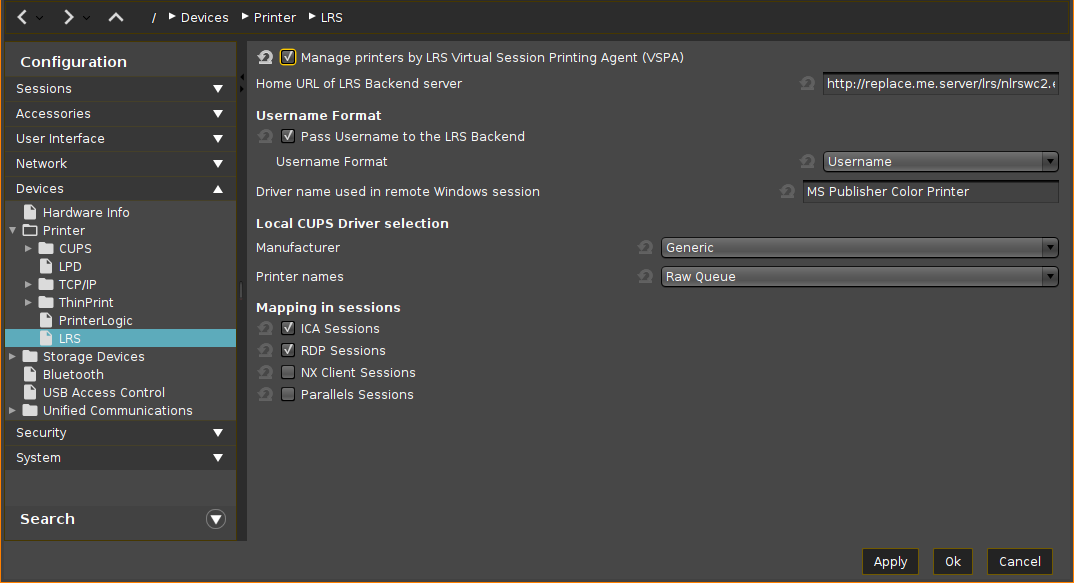This screenshot has width=1074, height=583.
Task: Reset the Printer names setting icon
Action: pos(646,277)
